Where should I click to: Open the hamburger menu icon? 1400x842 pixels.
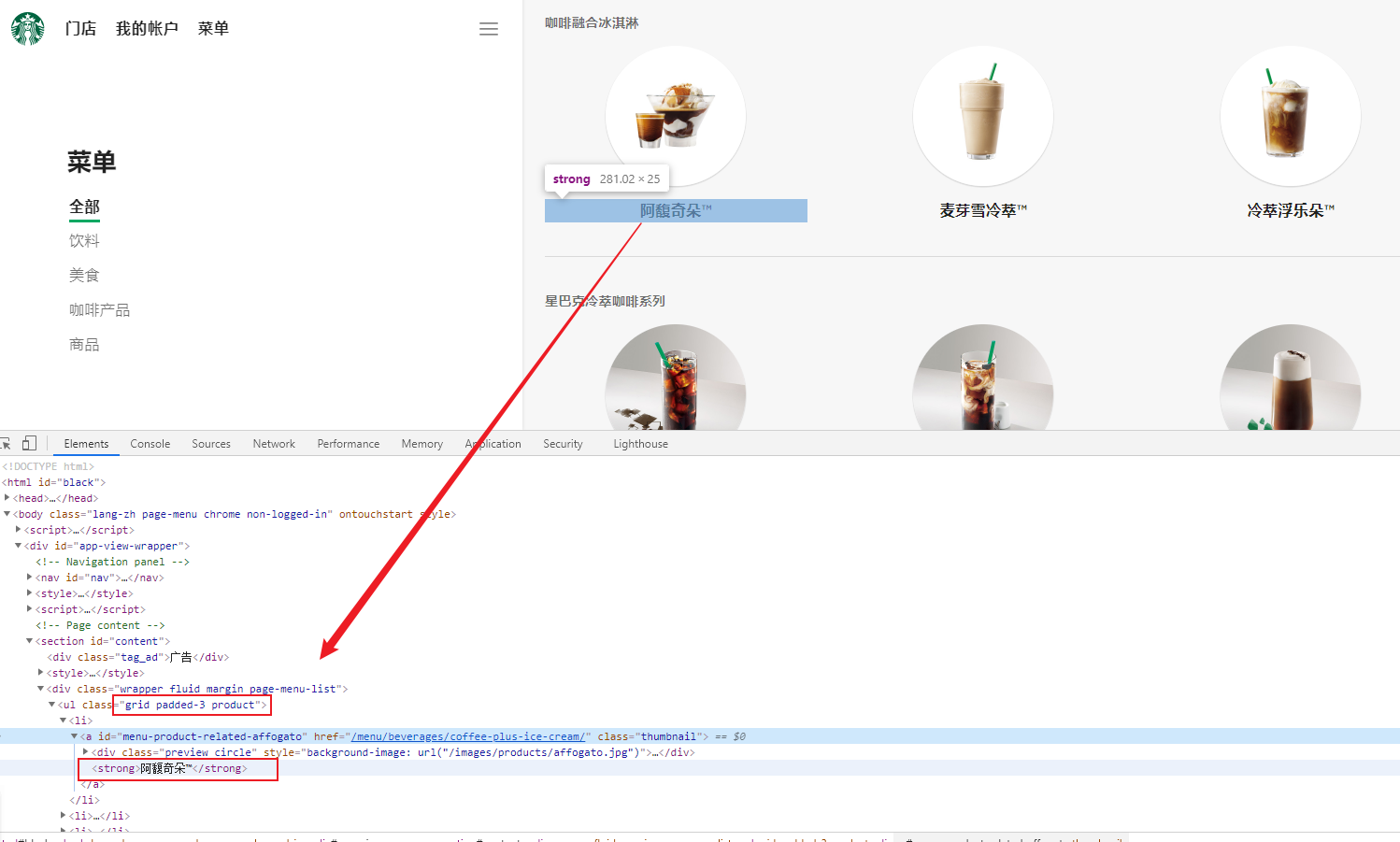click(489, 29)
